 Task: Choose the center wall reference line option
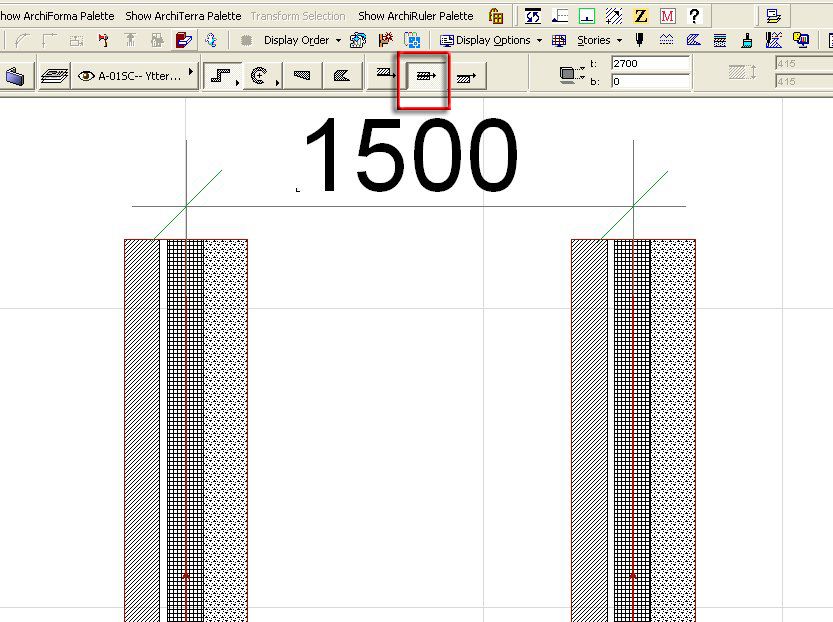pyautogui.click(x=426, y=76)
